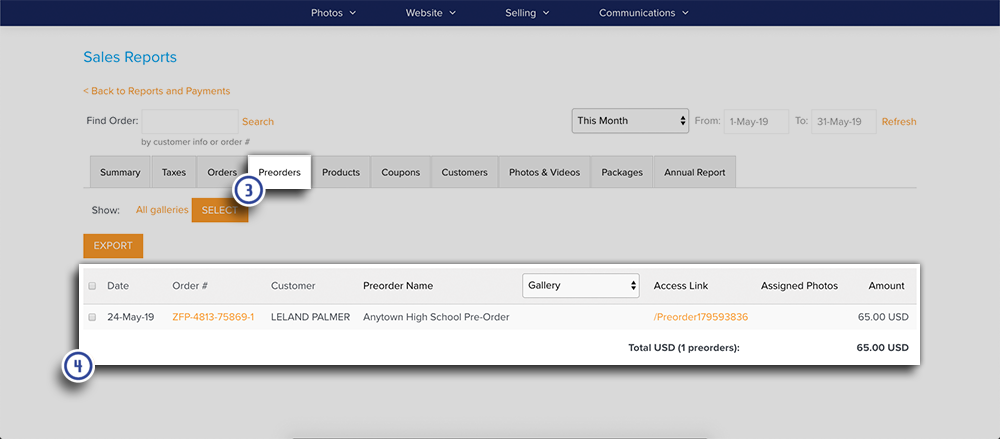Click the All galleries link
Screen dimensions: 1000x439
coord(162,209)
